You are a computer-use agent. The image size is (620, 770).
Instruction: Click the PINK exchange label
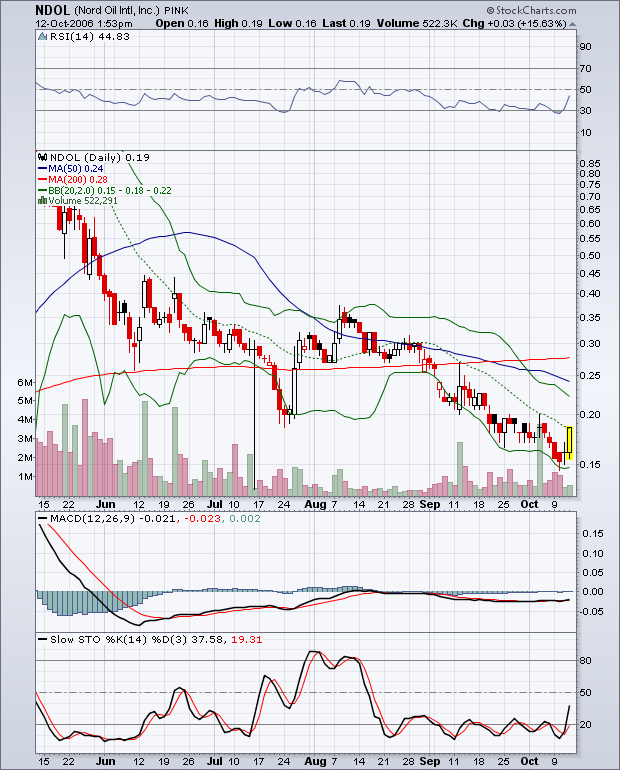pos(176,10)
